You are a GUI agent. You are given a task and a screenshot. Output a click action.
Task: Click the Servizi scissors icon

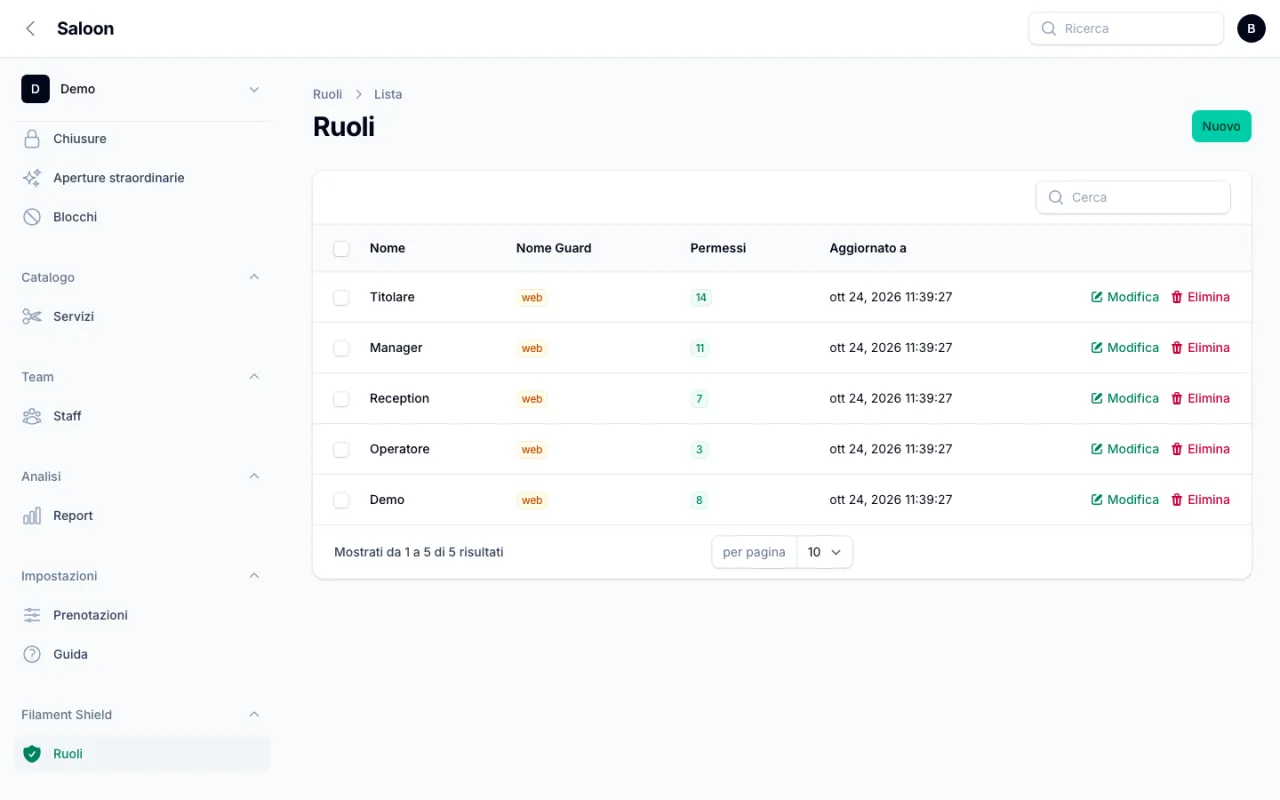point(32,317)
